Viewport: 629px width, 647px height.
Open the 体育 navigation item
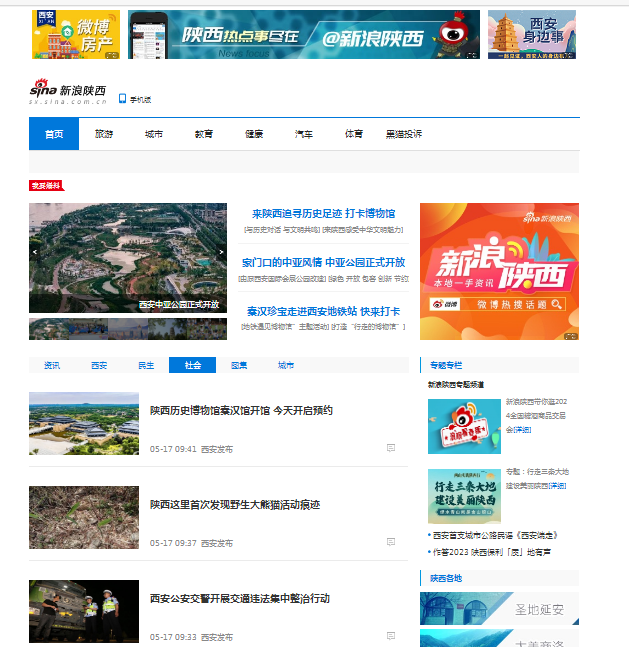point(354,134)
